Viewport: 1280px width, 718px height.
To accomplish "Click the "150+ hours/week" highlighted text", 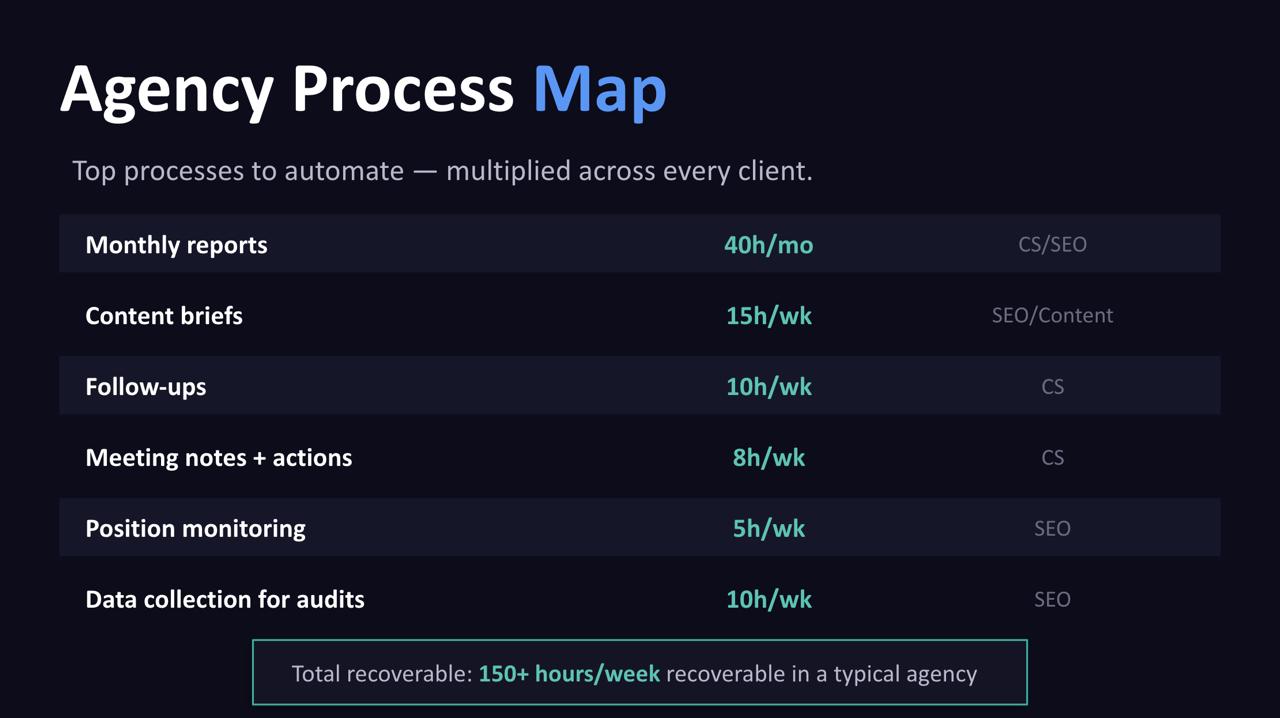I will (569, 674).
